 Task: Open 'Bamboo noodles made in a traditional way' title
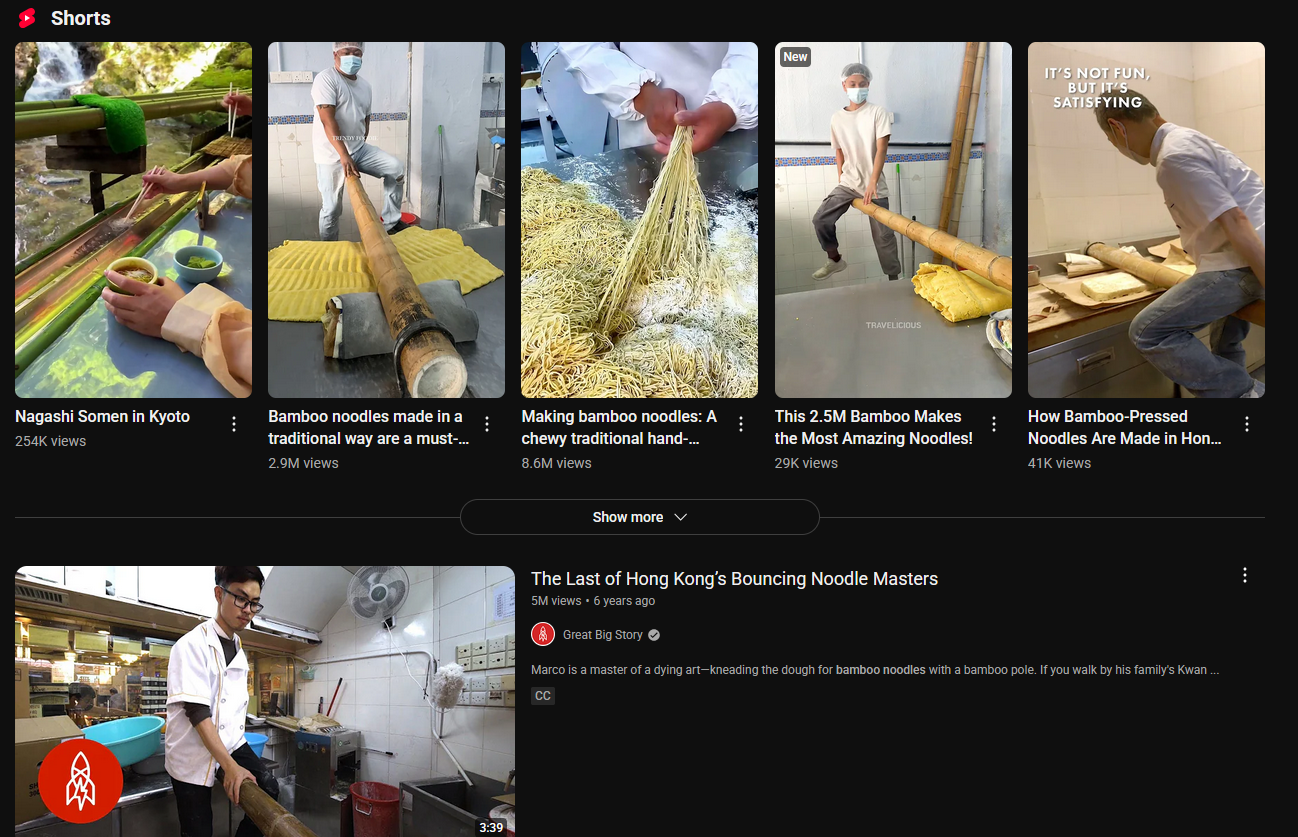click(x=369, y=427)
